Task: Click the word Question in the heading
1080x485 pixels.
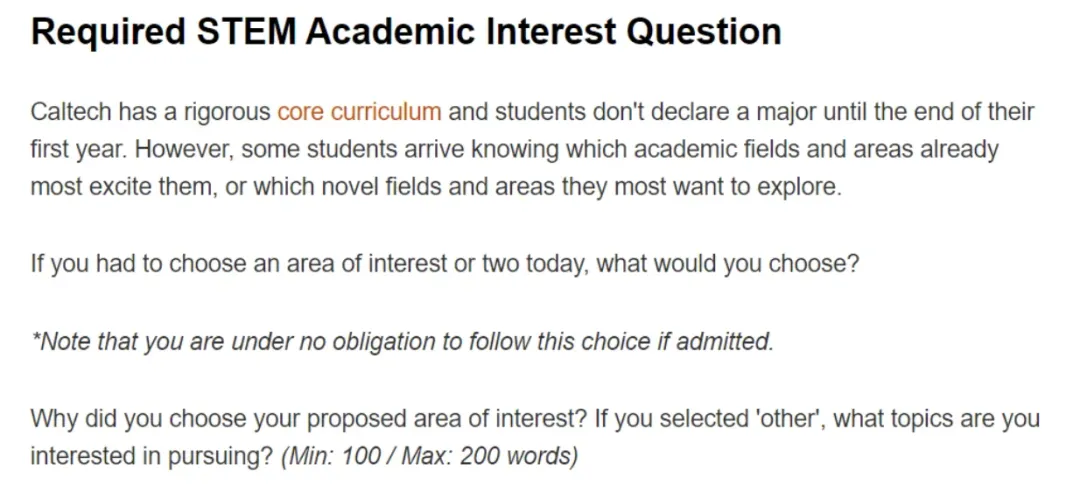Action: 703,32
